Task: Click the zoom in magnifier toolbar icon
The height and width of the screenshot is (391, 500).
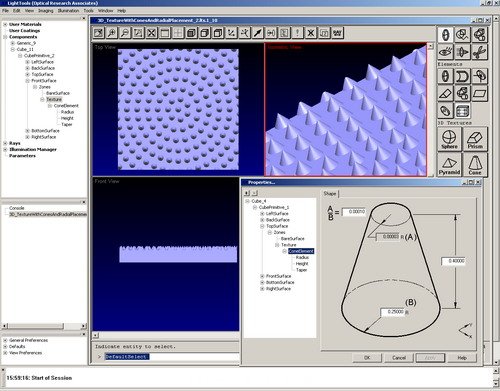Action: 112,33
